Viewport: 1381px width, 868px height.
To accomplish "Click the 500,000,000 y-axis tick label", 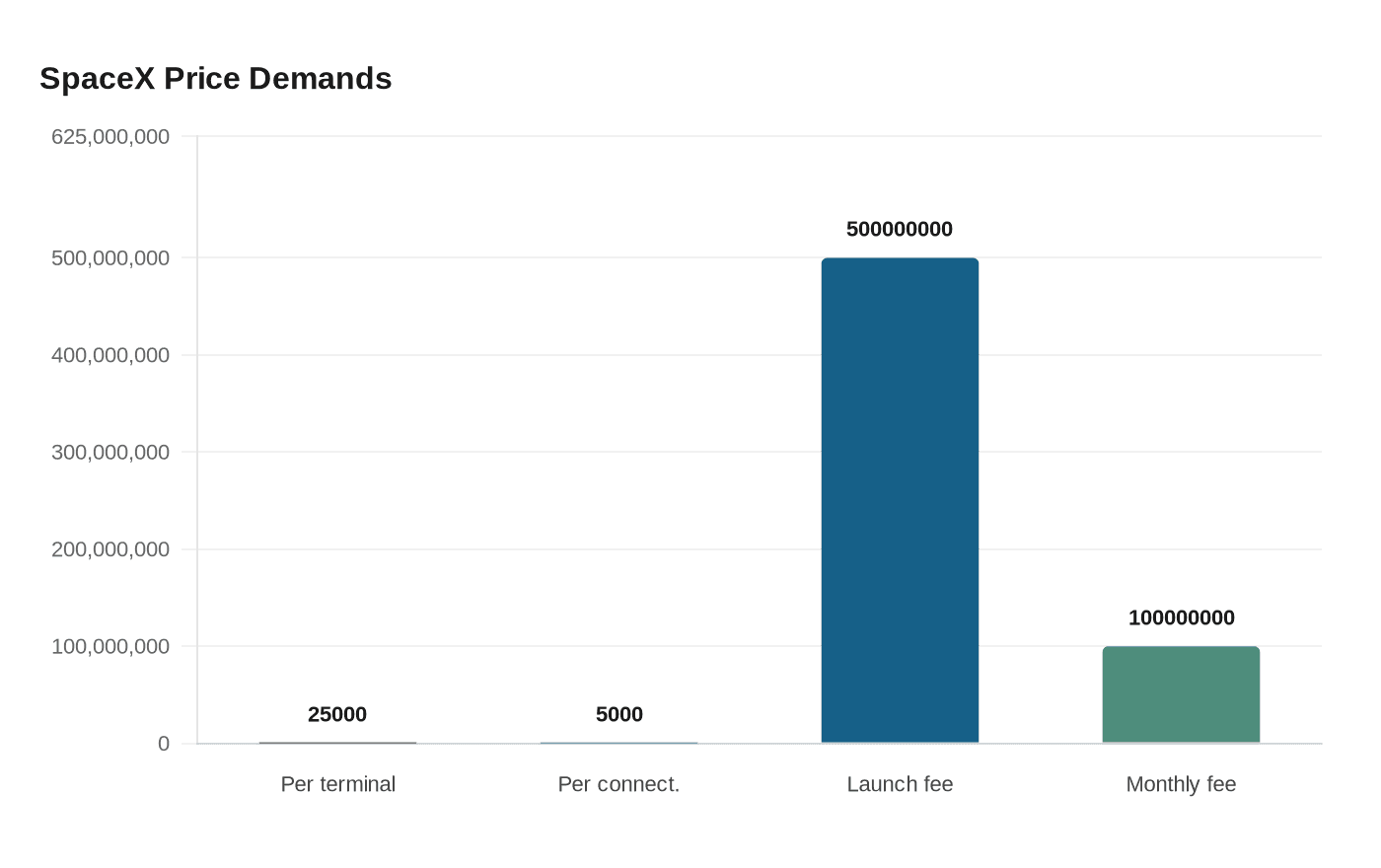I will 110,257.
